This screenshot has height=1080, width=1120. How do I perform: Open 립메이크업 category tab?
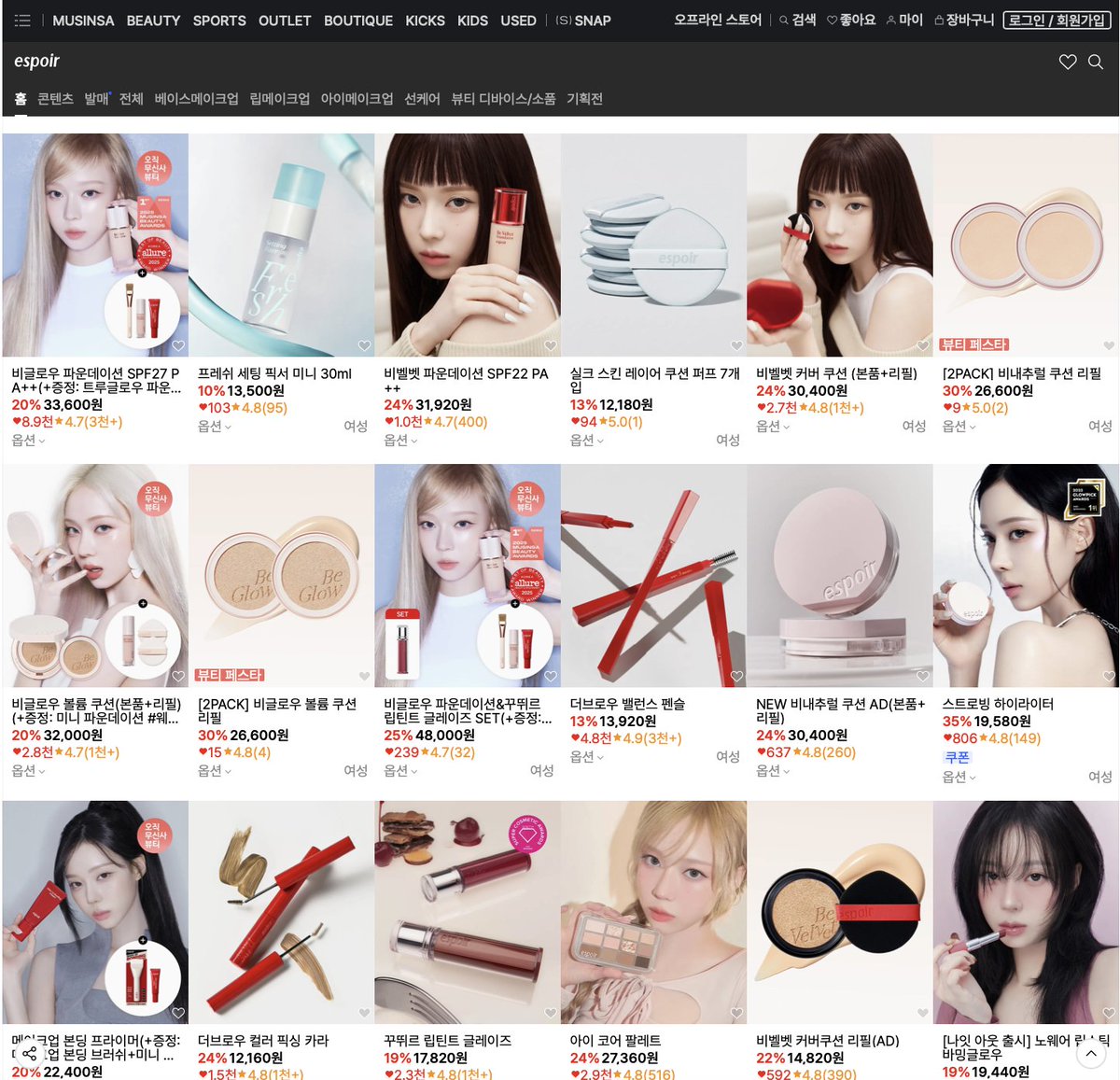(x=280, y=99)
